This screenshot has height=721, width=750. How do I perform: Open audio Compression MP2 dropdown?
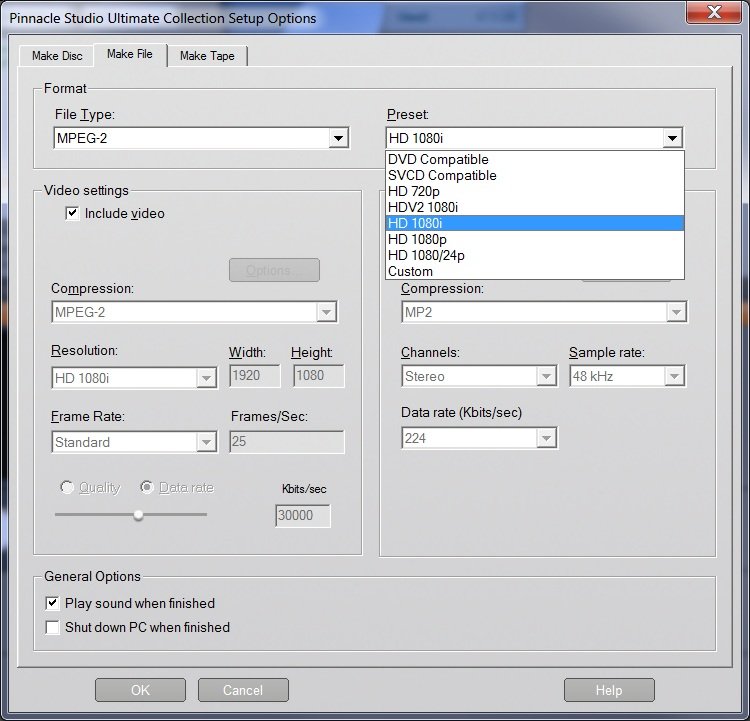(x=544, y=312)
